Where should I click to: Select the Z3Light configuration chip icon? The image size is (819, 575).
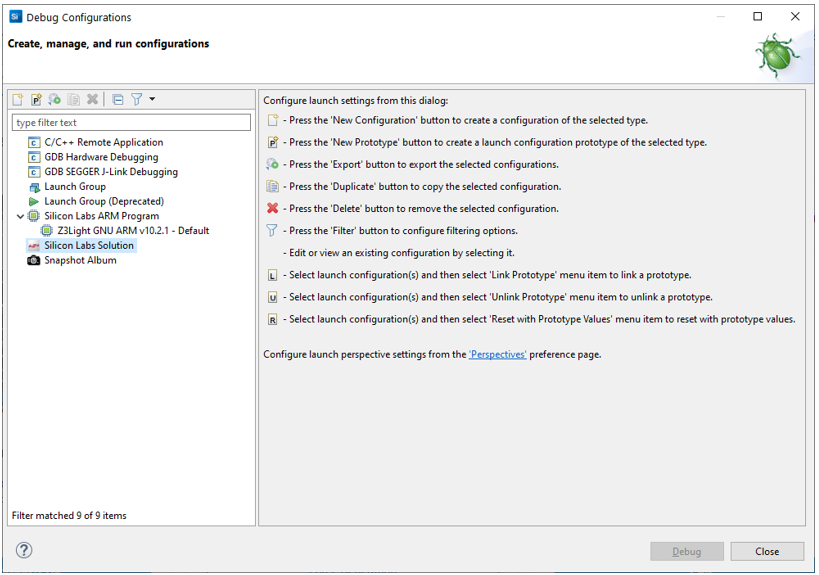(47, 231)
